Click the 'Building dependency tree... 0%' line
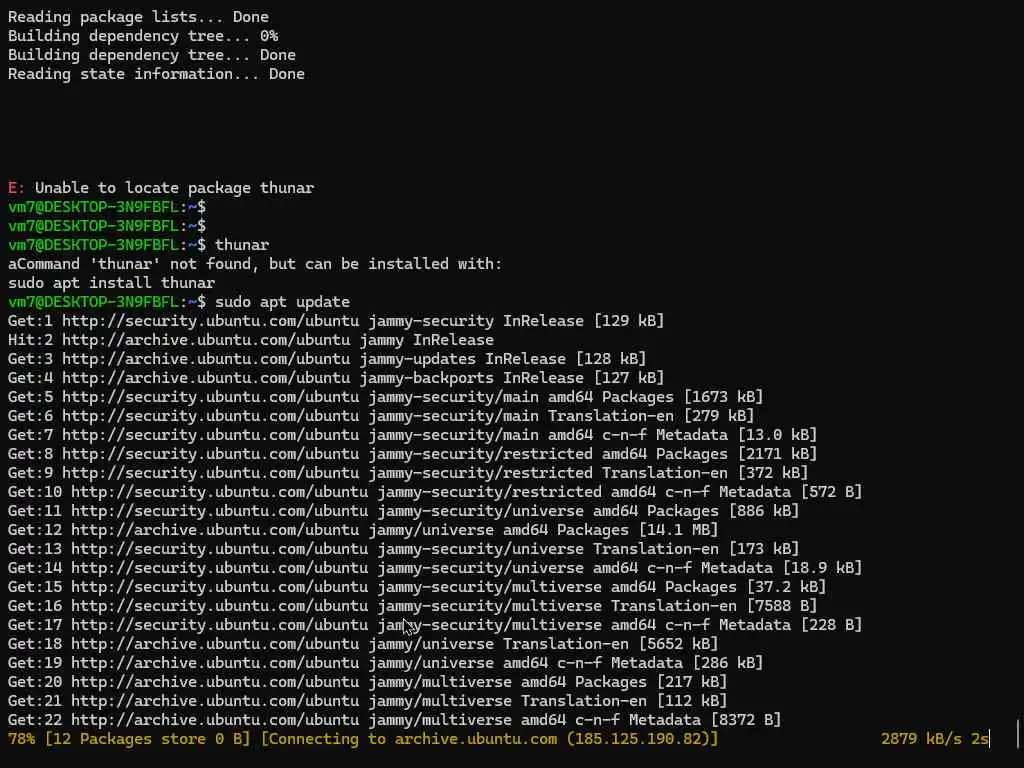 tap(142, 36)
